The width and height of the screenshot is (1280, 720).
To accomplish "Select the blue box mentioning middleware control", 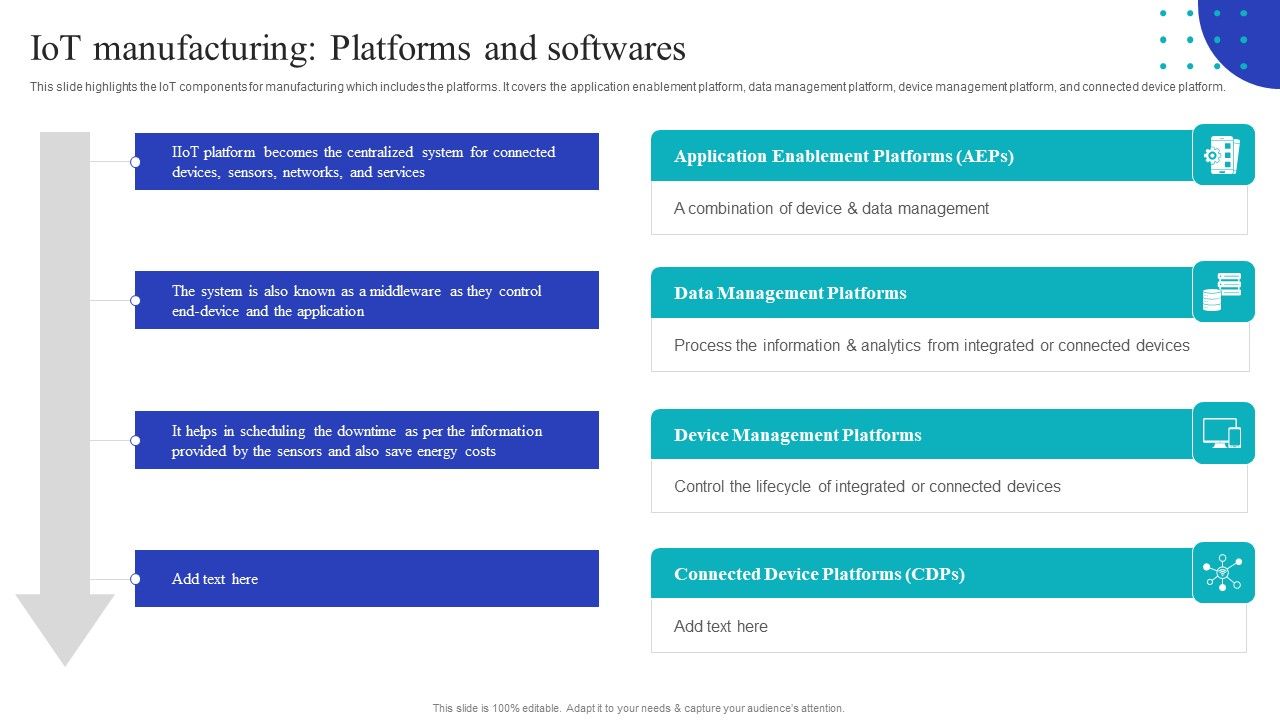I will pyautogui.click(x=367, y=300).
